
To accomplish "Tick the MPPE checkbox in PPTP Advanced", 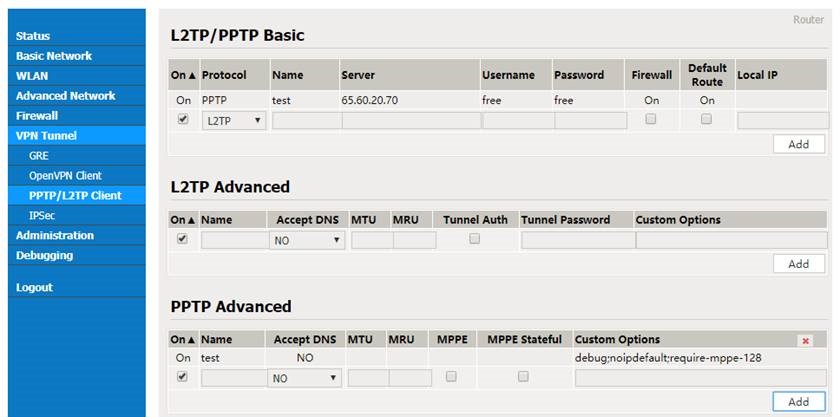I will click(x=451, y=377).
